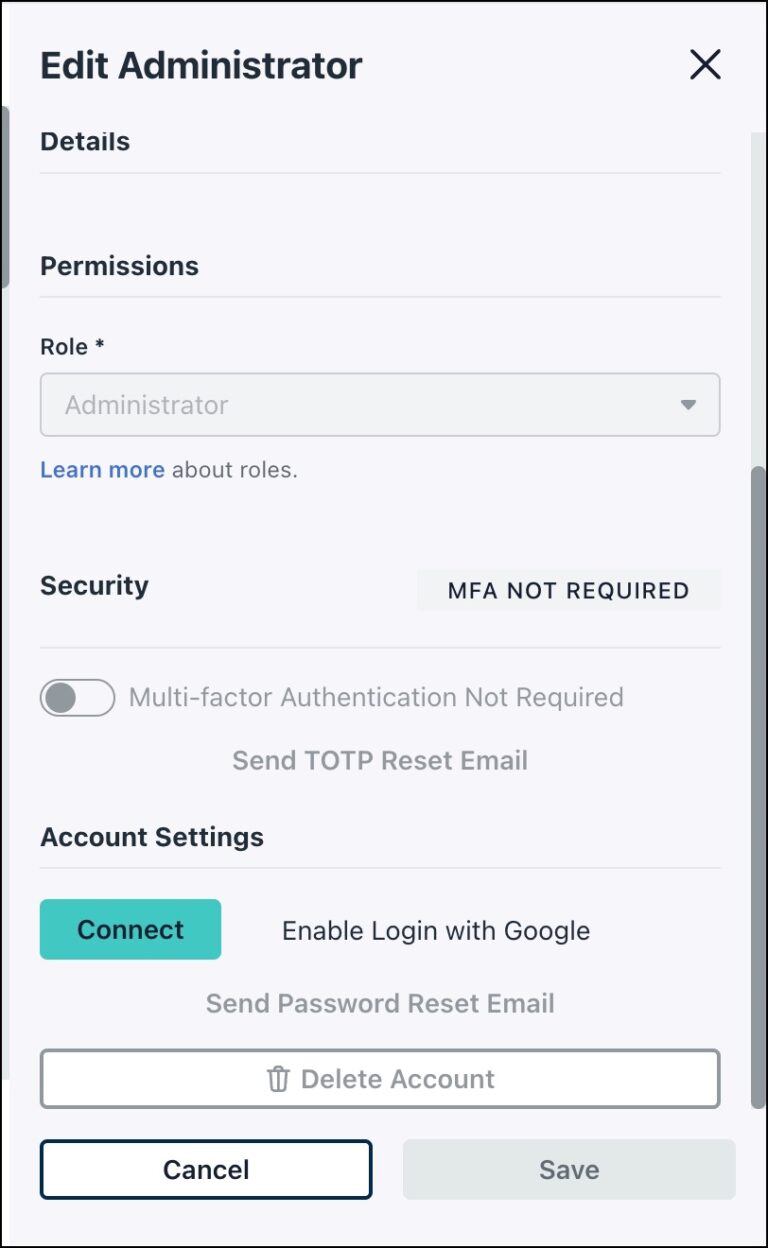Click Send Password Reset Email
The image size is (768, 1248).
[x=379, y=1003]
